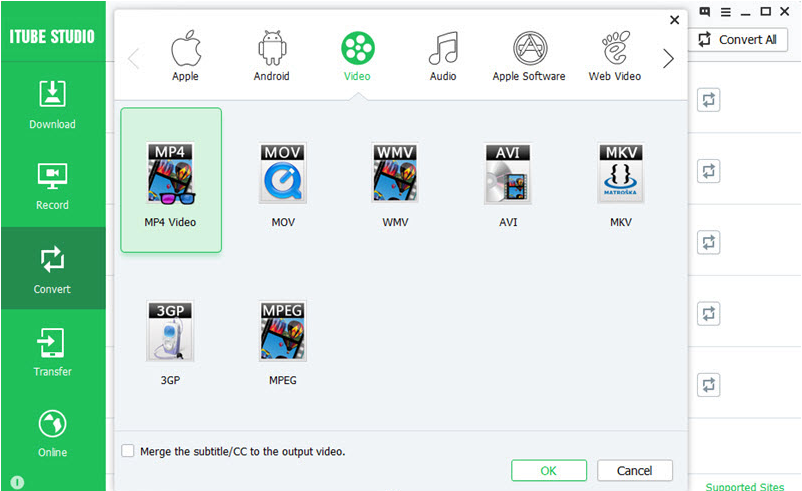Select the Video format category
Viewport: 802px width, 491px height.
tap(358, 55)
